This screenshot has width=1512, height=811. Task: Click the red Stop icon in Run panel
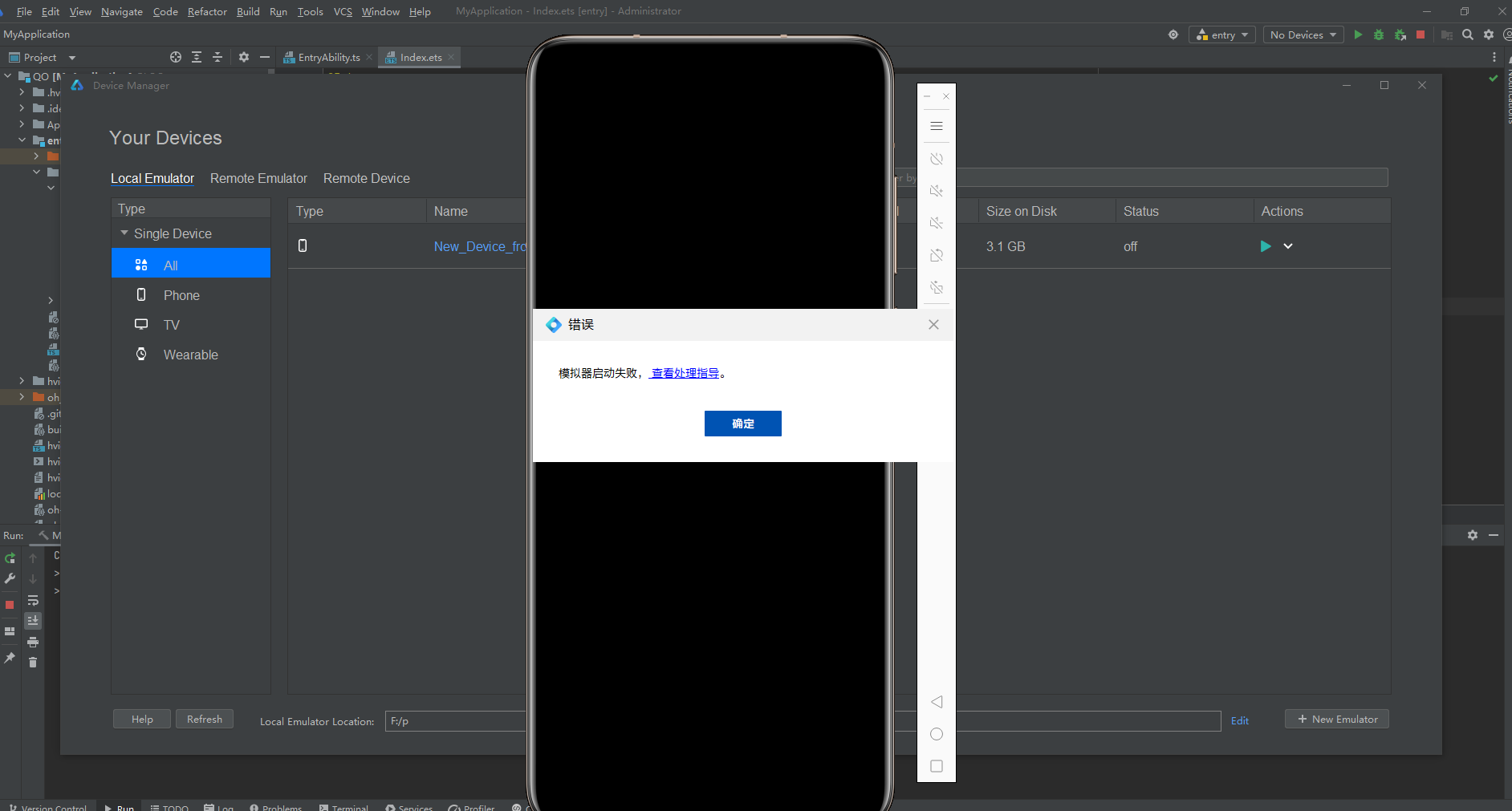point(10,605)
